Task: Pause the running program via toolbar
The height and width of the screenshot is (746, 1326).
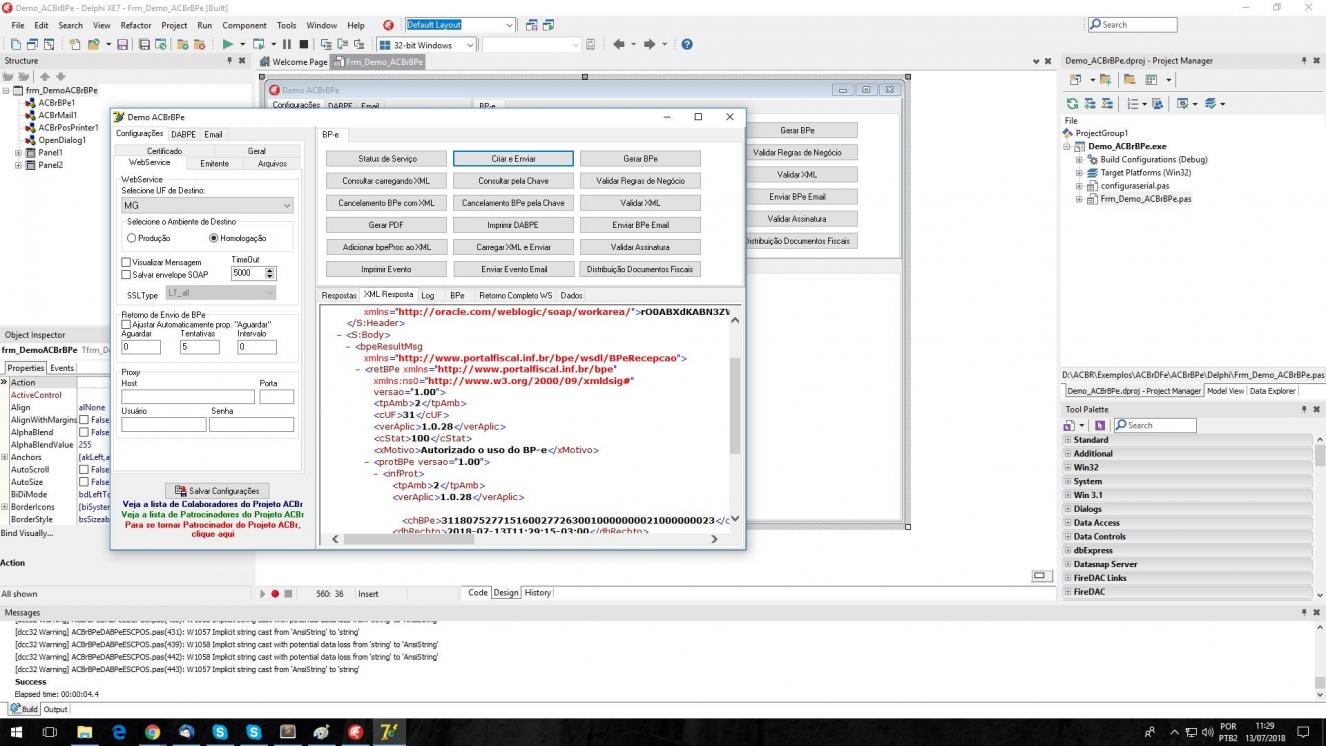Action: pos(287,45)
